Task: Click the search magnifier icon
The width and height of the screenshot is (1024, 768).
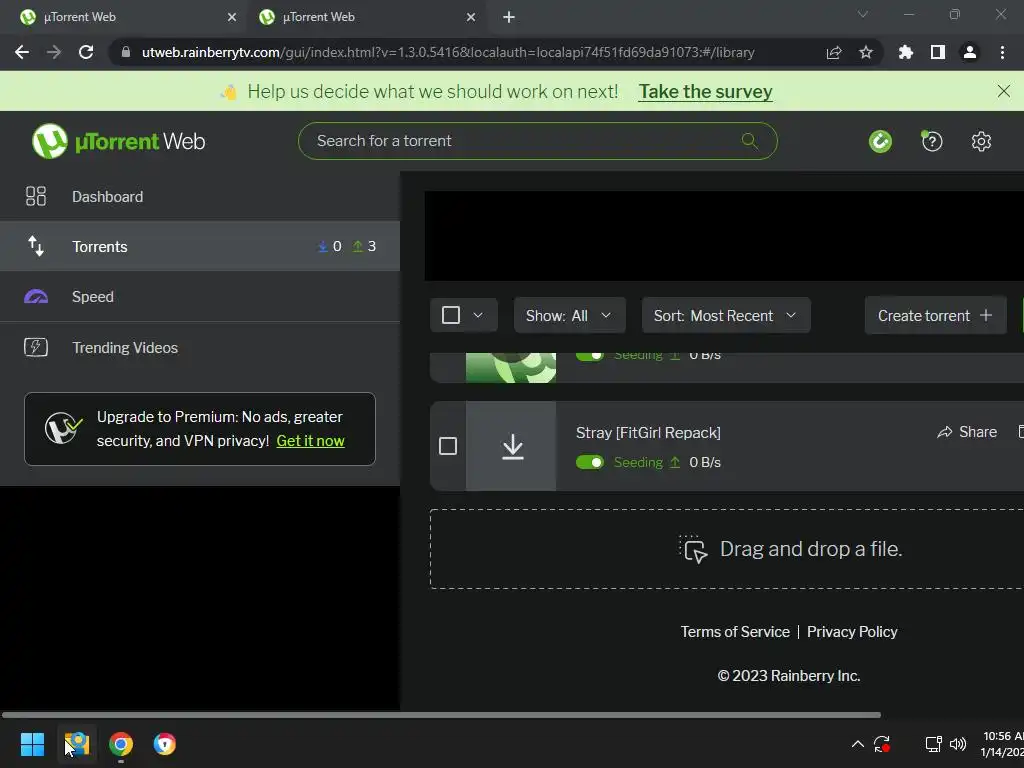Action: click(x=749, y=140)
